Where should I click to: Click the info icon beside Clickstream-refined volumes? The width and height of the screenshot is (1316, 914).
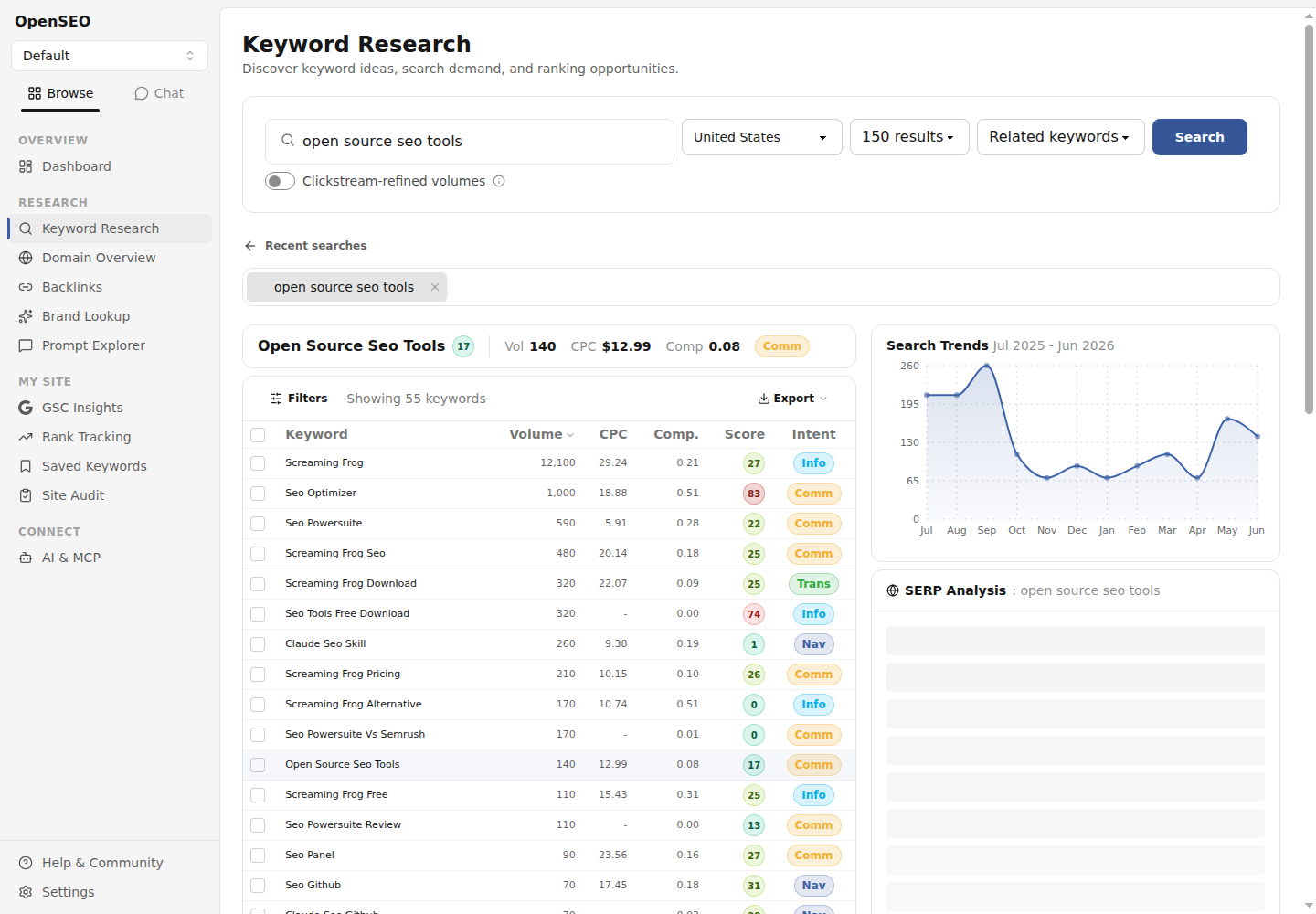click(x=499, y=181)
